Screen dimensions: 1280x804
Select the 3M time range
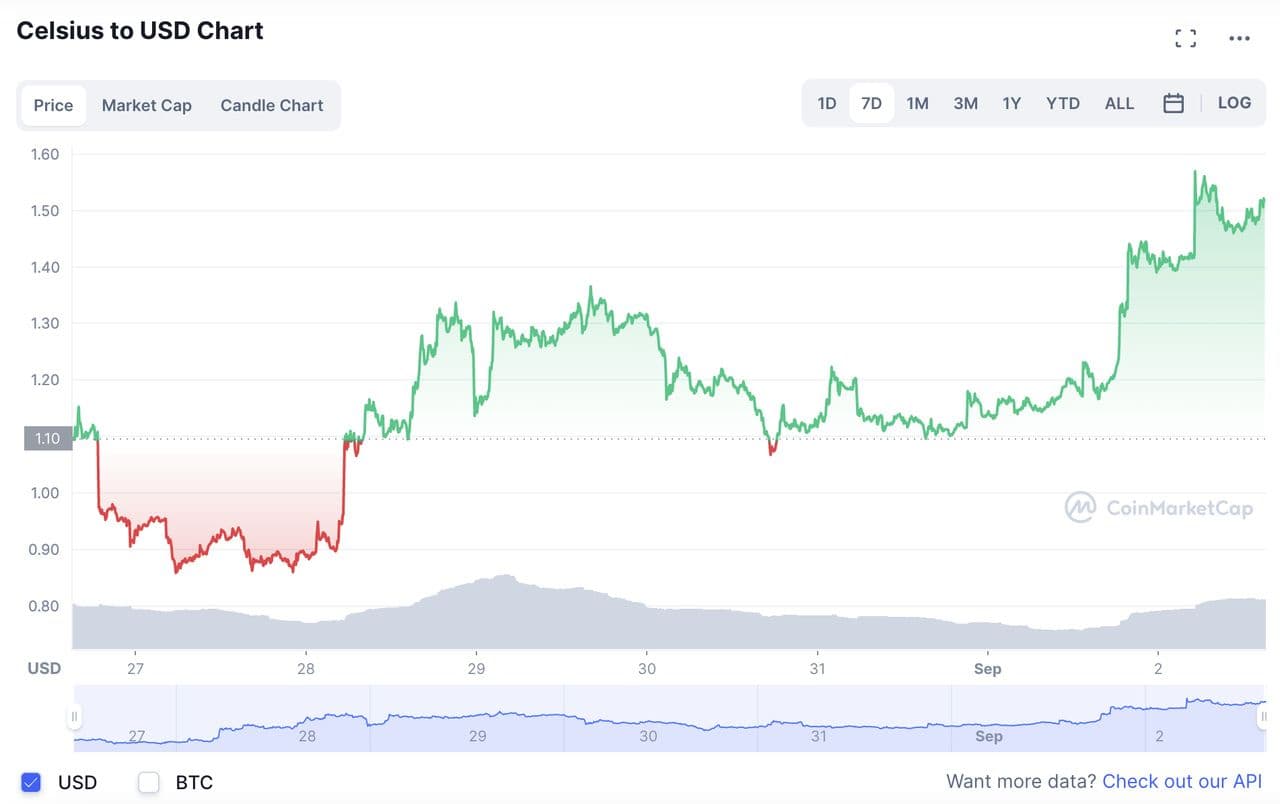(965, 103)
